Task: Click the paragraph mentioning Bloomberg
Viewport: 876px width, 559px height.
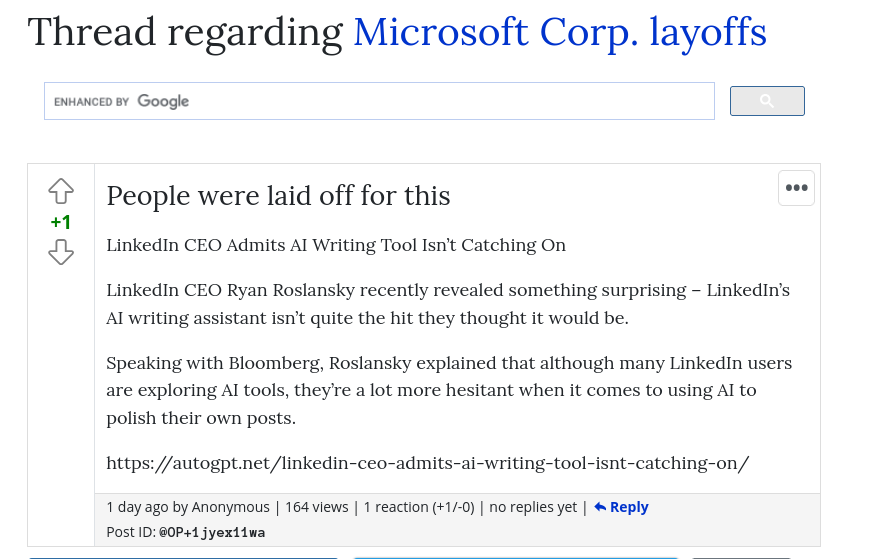Action: click(x=449, y=390)
